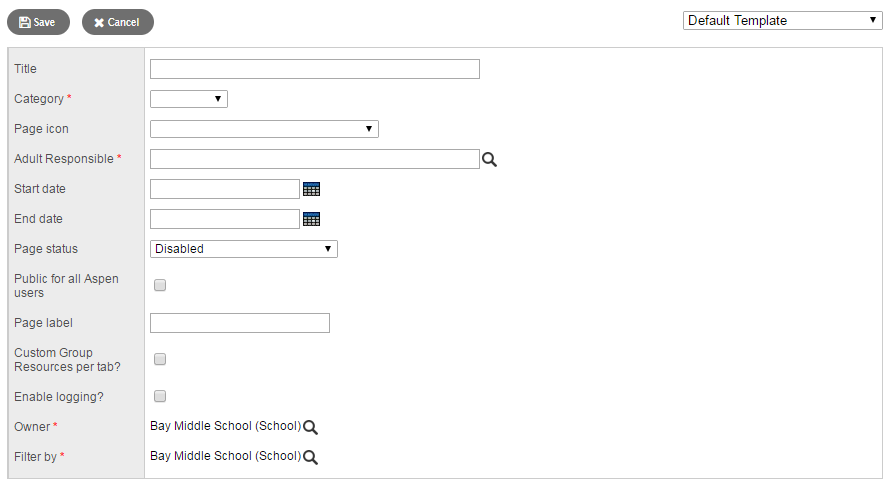Focus the Adult Responsible input field
The width and height of the screenshot is (887, 481).
tap(315, 159)
